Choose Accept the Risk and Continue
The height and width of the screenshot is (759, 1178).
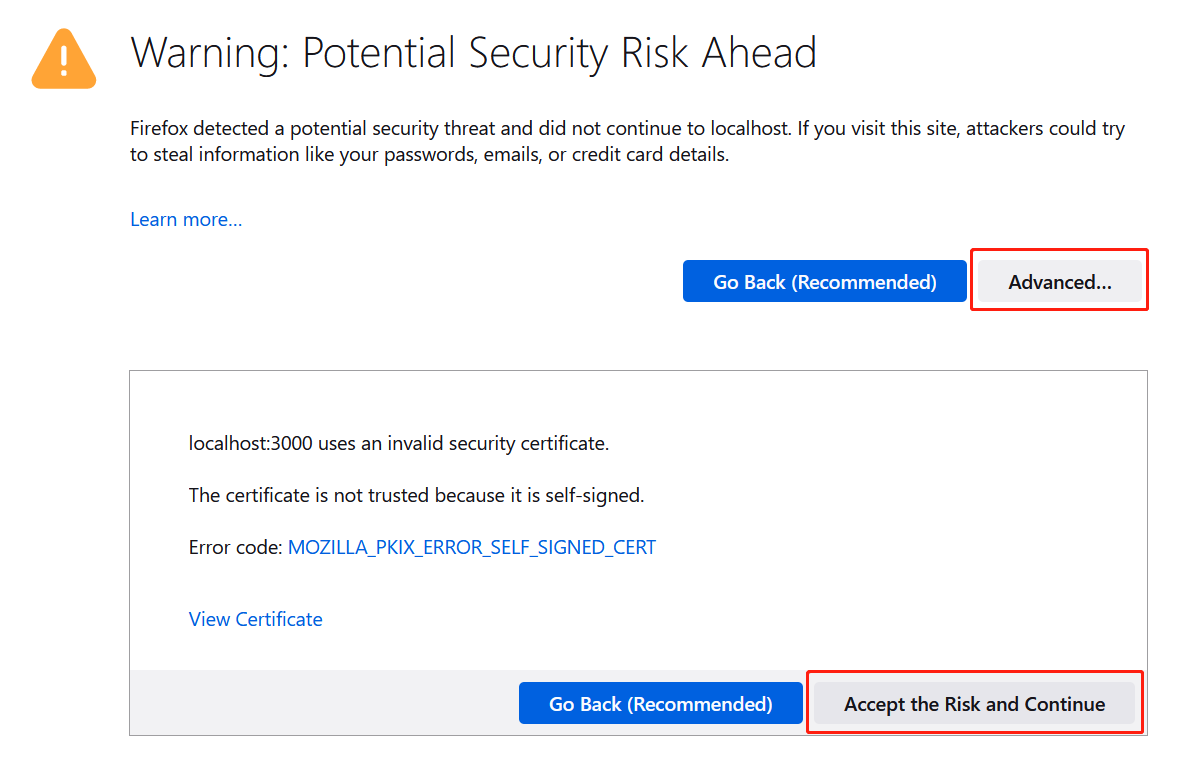point(974,704)
